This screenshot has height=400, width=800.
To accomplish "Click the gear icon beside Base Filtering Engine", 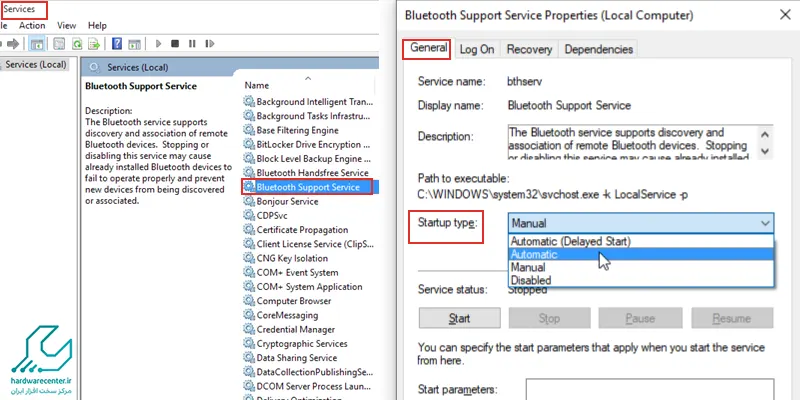I will click(x=249, y=130).
